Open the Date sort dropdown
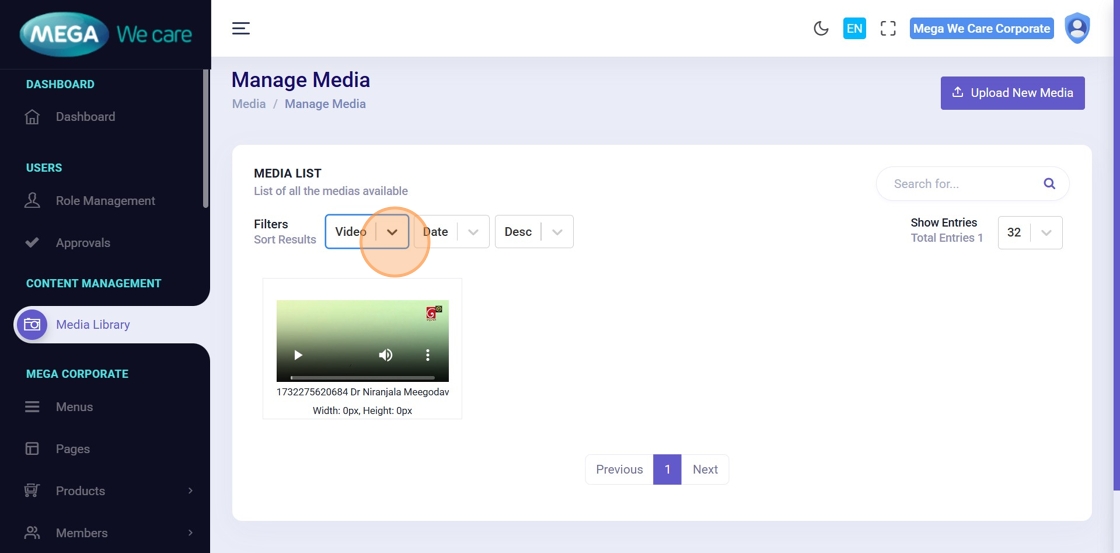 tap(451, 232)
